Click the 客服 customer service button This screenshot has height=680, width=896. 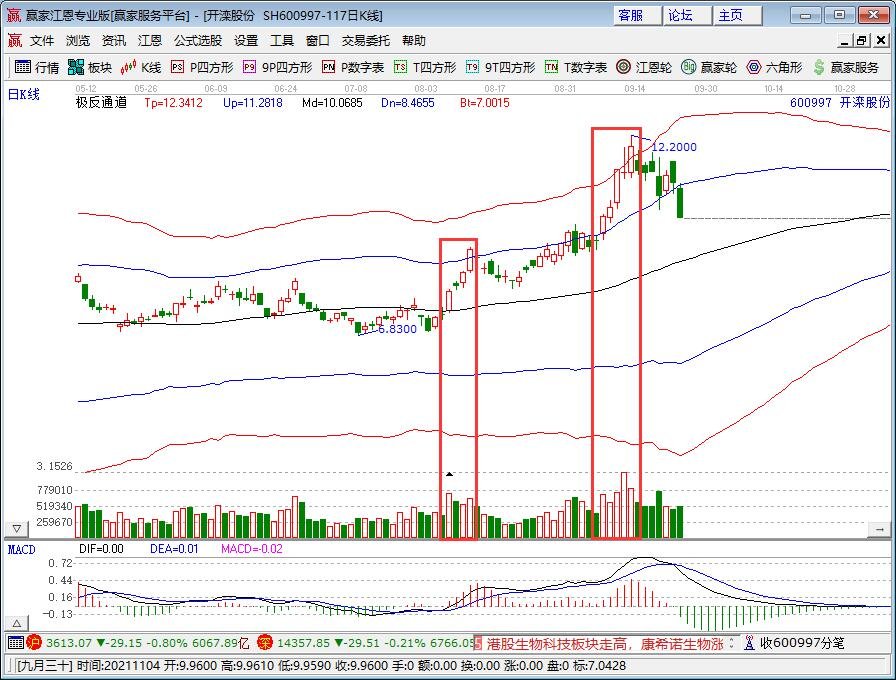(638, 15)
